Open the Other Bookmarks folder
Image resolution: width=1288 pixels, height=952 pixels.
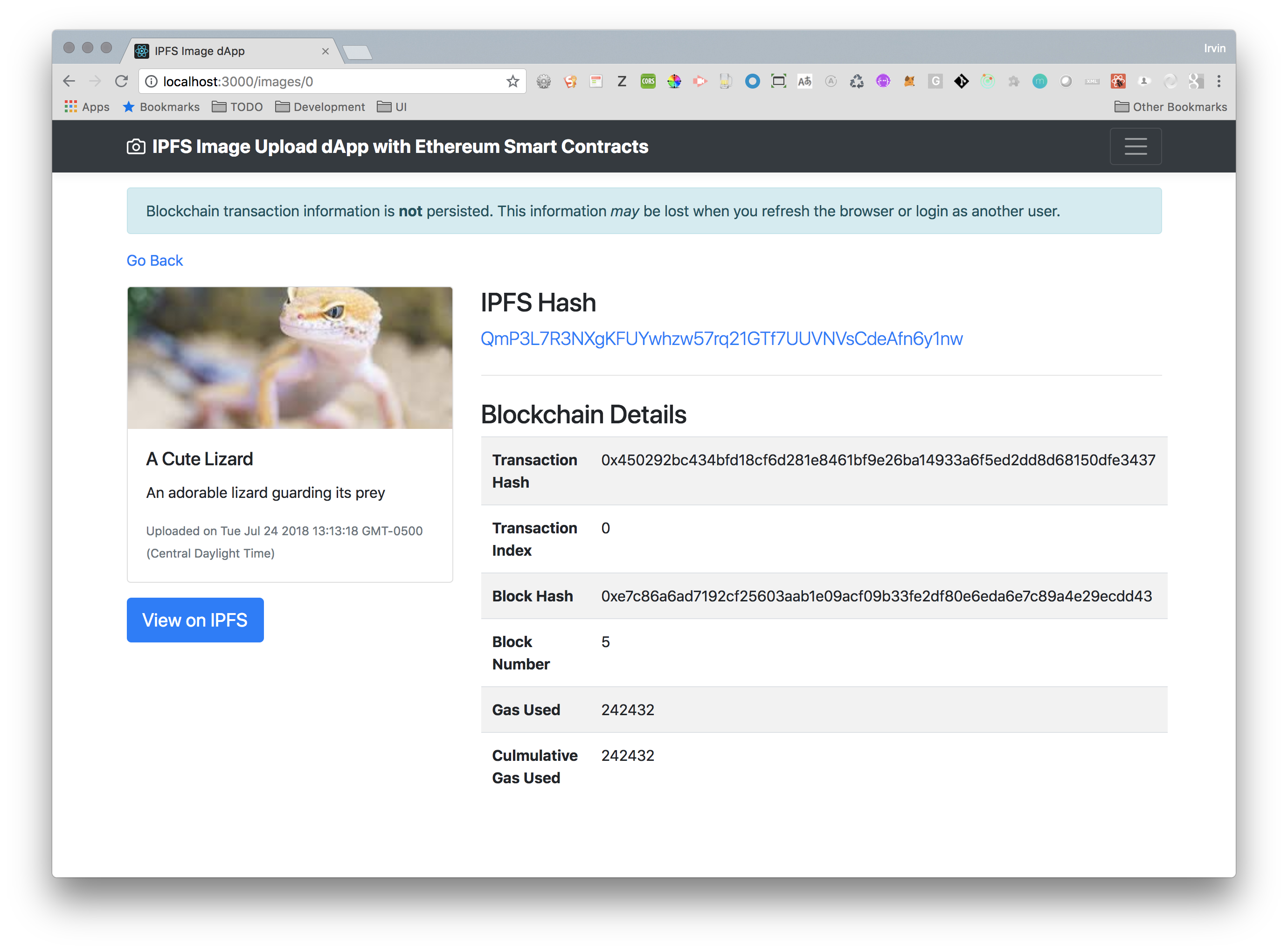click(x=1170, y=107)
